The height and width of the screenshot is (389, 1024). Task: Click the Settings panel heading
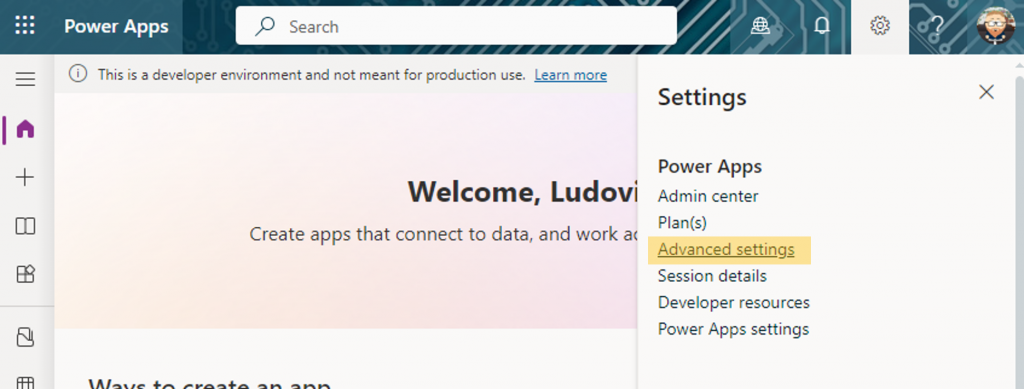tap(702, 97)
